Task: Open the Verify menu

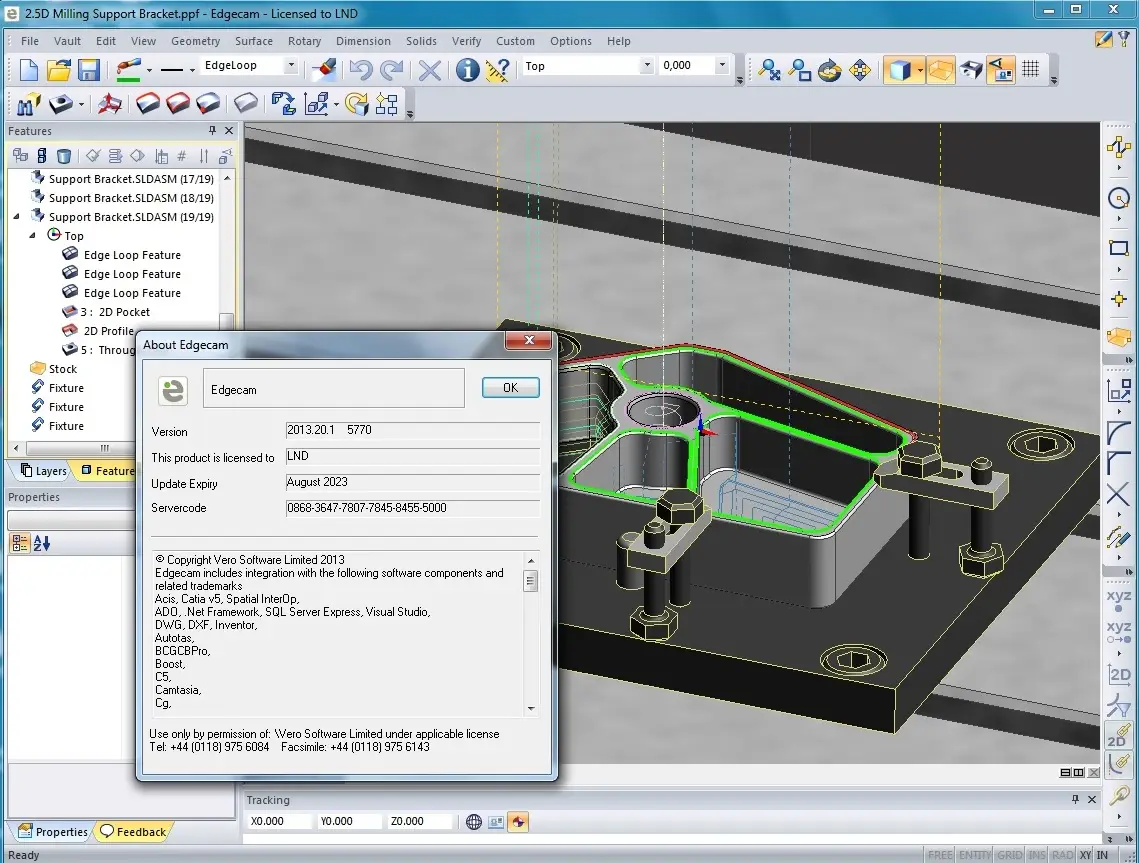Action: point(466,41)
